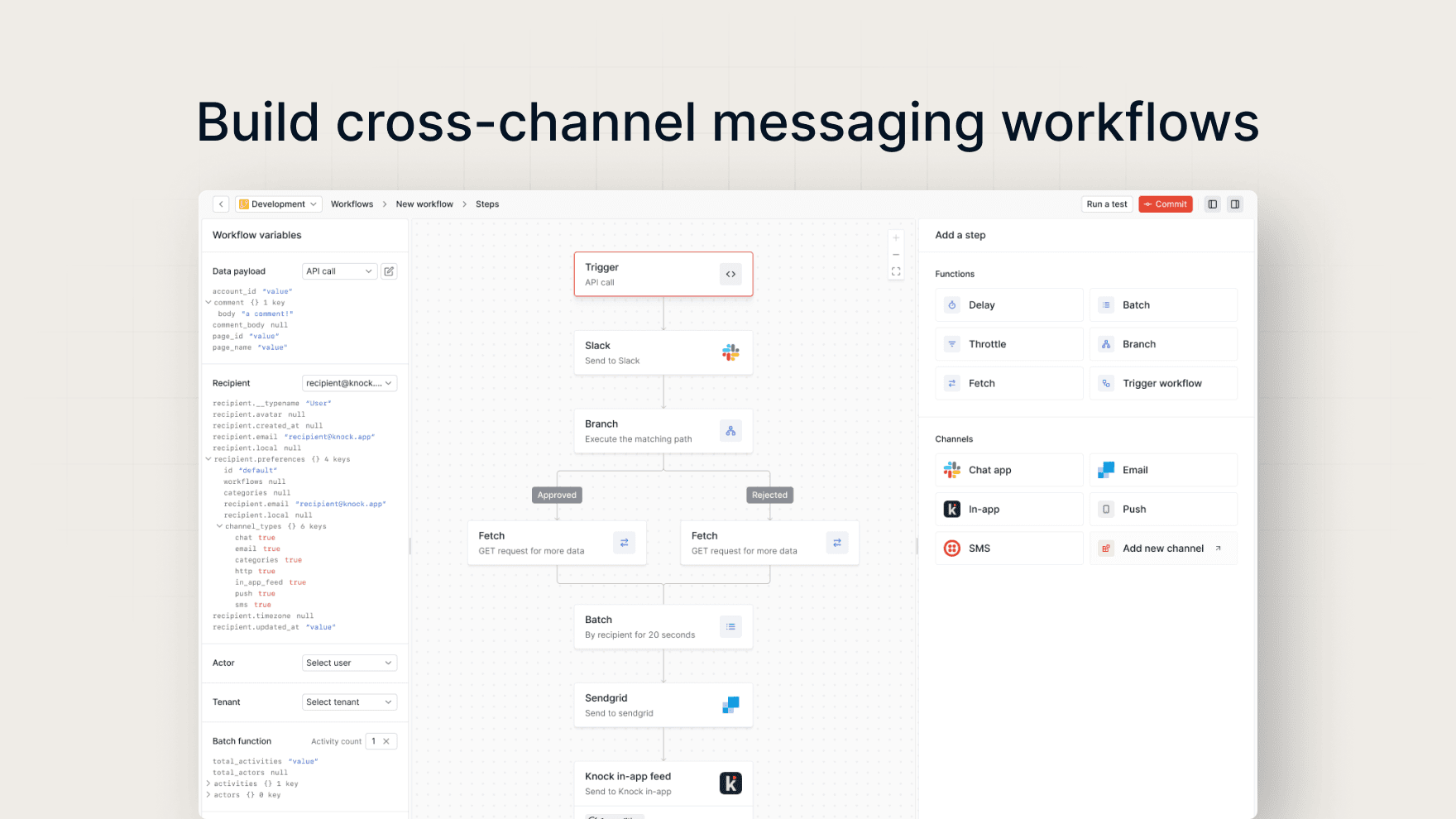Open the Select tenant dropdown

(x=348, y=702)
